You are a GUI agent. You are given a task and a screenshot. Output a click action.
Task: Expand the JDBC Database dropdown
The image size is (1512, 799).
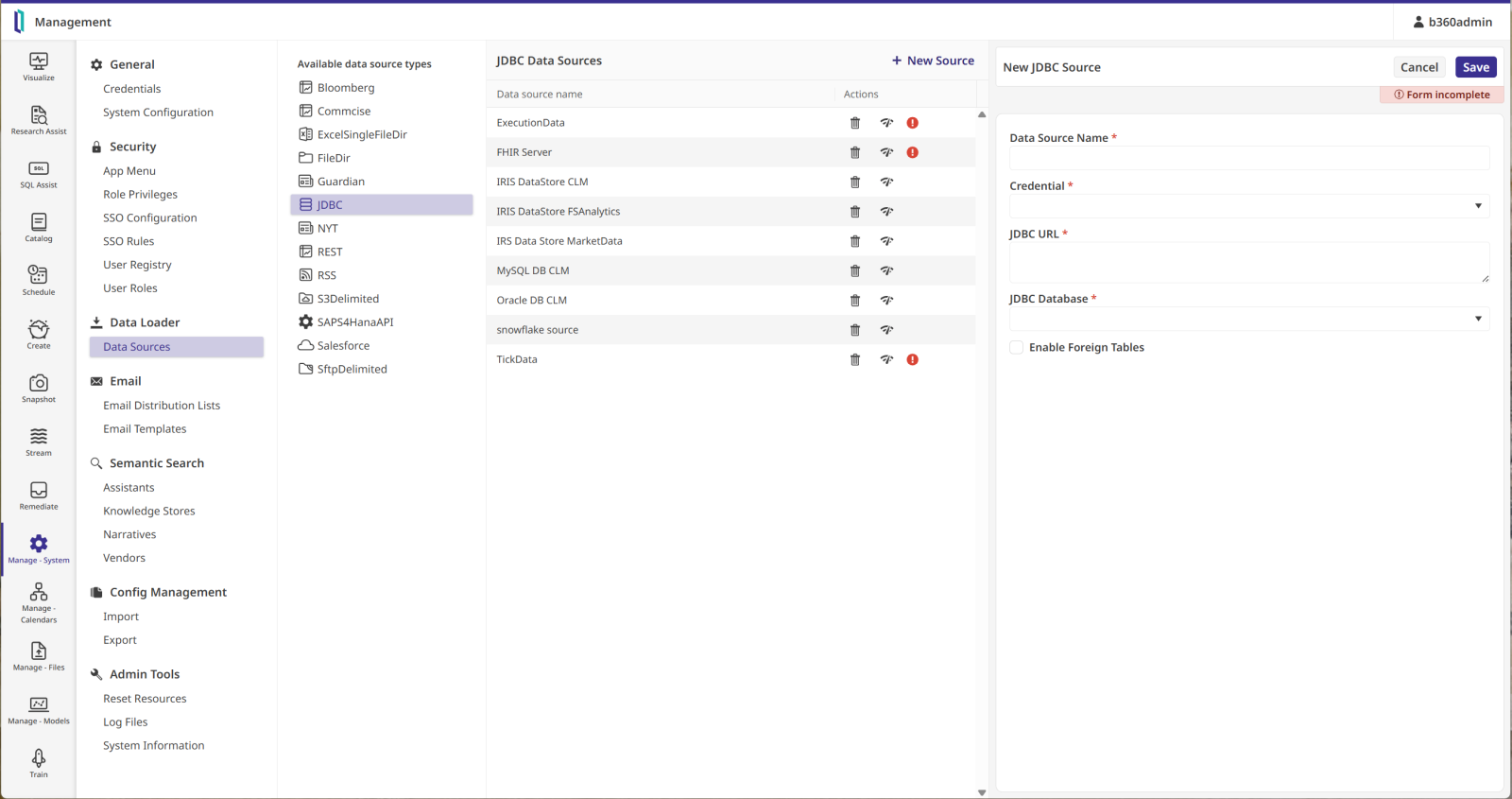point(1248,320)
